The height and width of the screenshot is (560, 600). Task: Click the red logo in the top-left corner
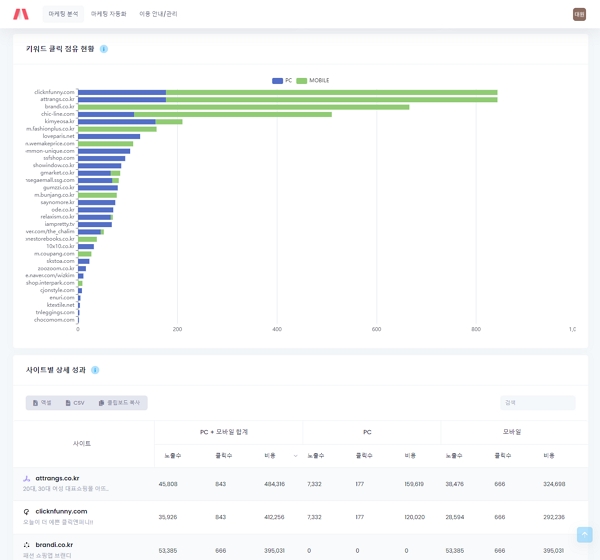21,14
